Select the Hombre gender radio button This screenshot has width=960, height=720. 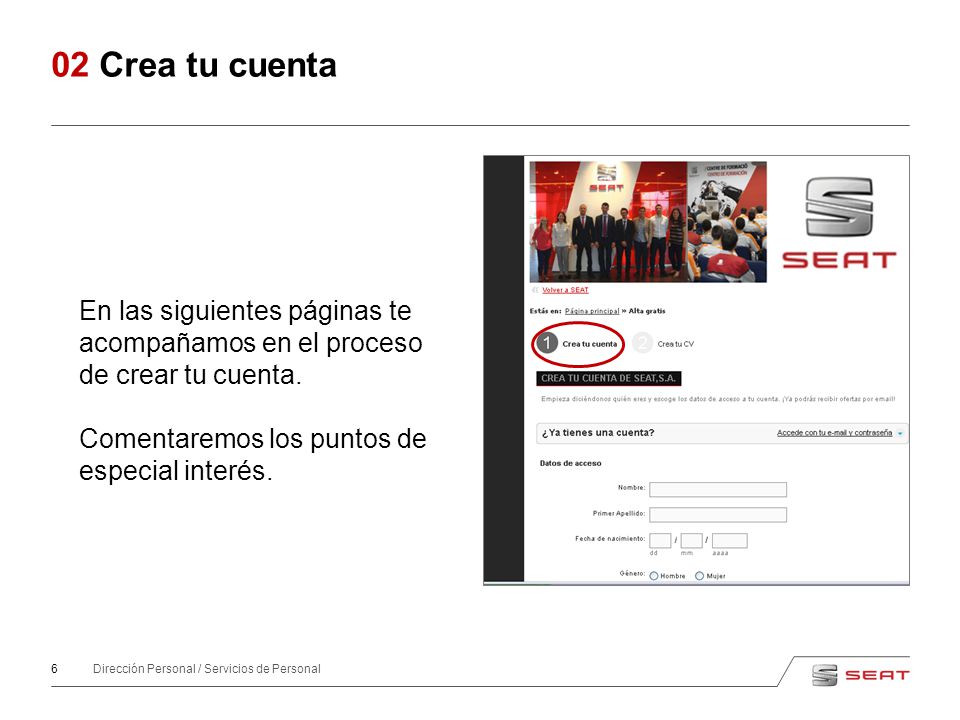click(x=654, y=576)
